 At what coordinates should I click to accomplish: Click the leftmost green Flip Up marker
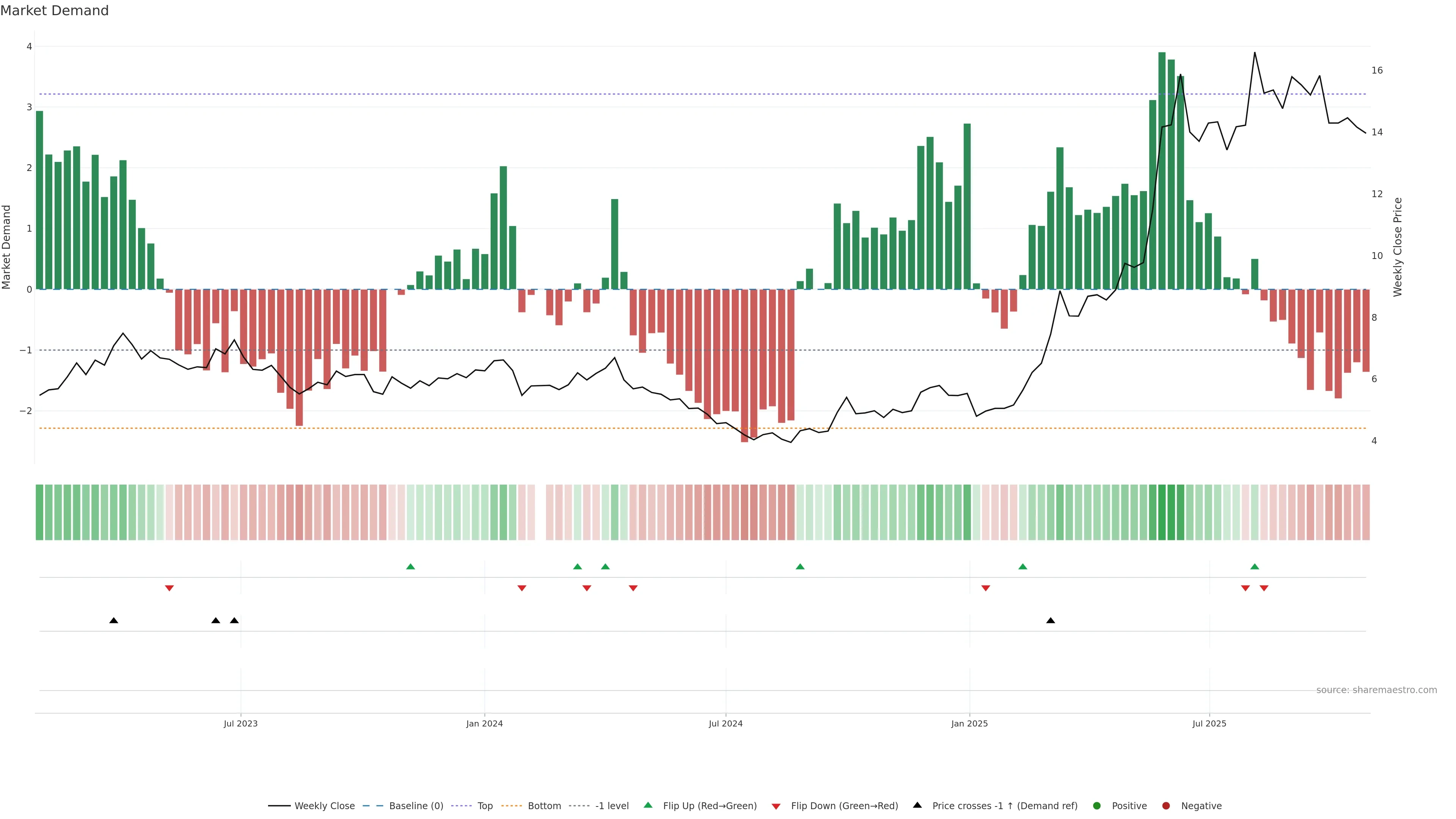(x=411, y=566)
